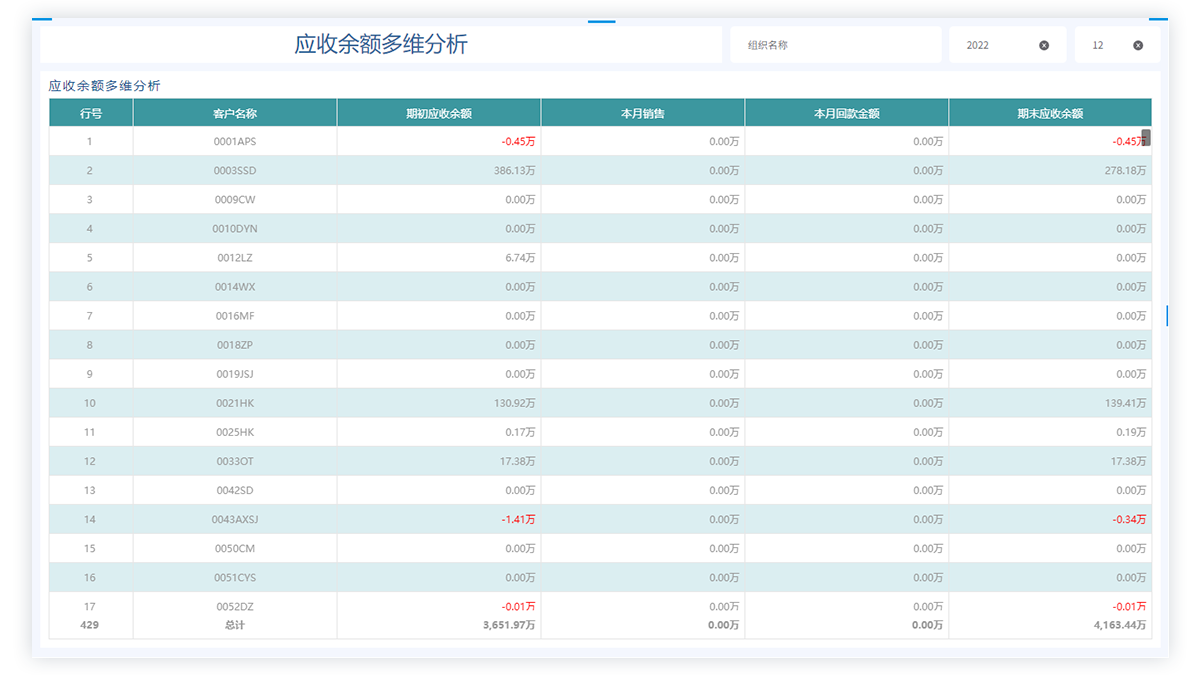
Task: Click the 386.13万 opening balance cell
Action: point(515,171)
